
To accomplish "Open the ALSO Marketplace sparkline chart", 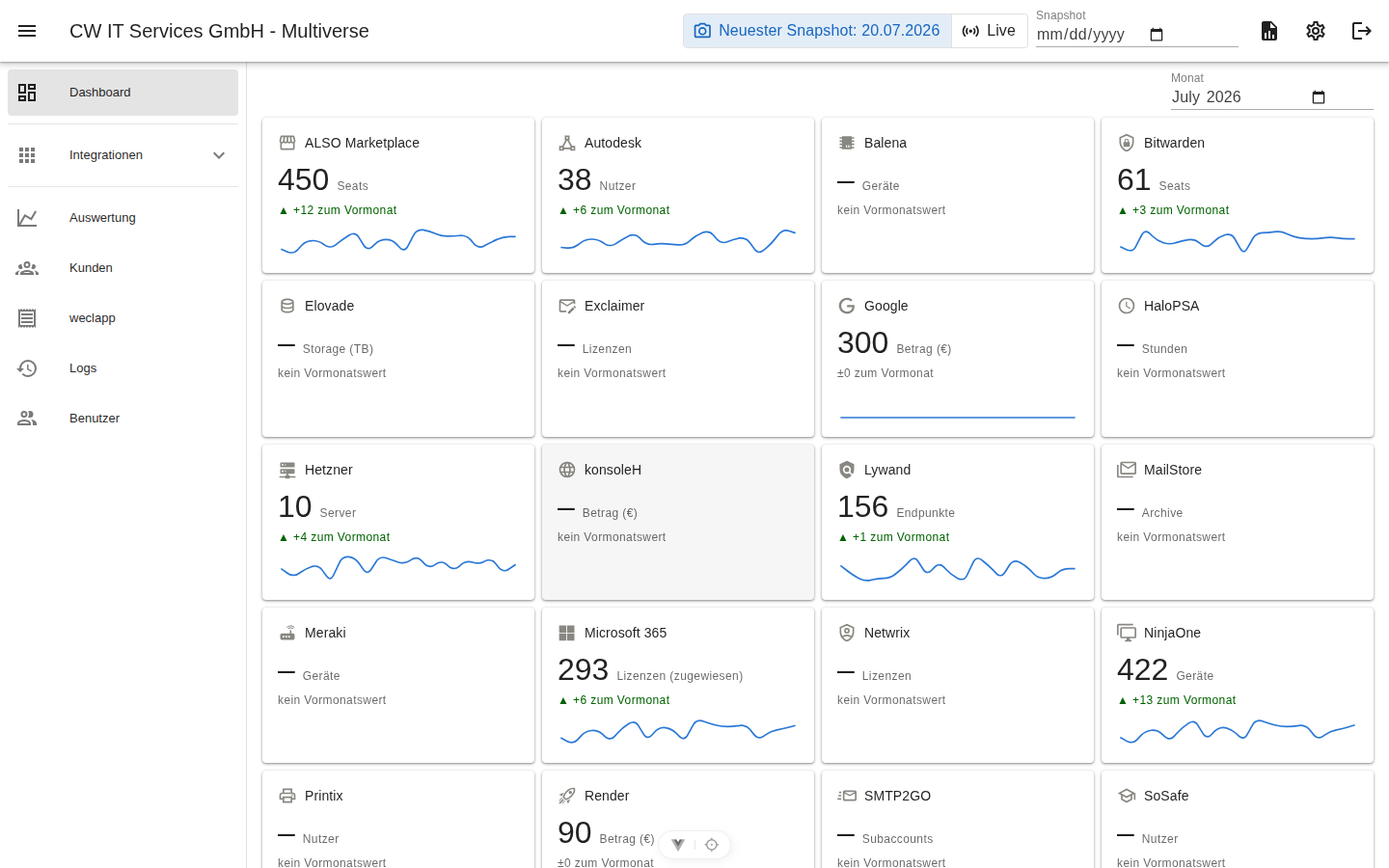I will [398, 240].
